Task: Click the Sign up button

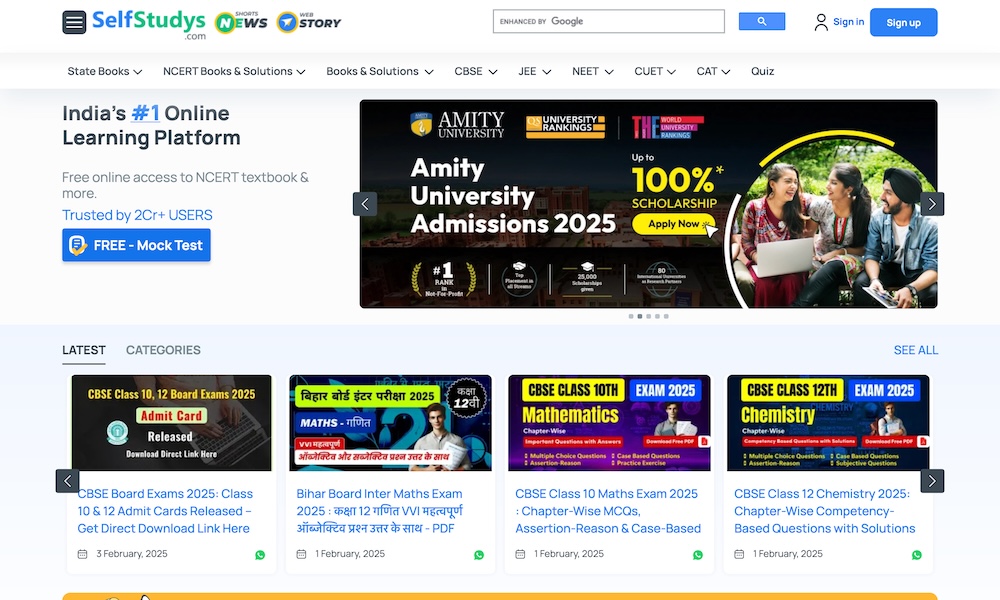Action: coord(903,22)
